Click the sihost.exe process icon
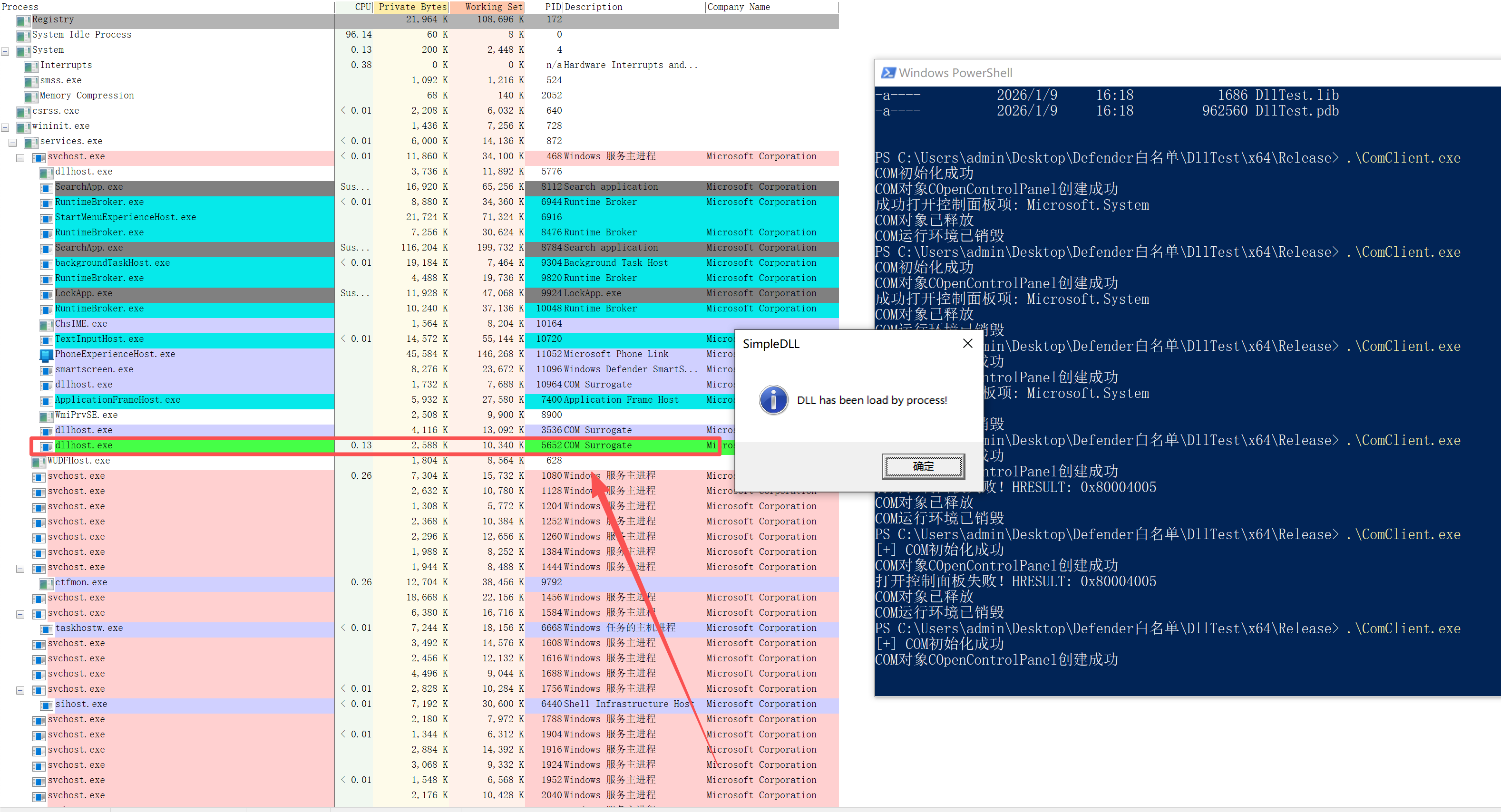 46,705
